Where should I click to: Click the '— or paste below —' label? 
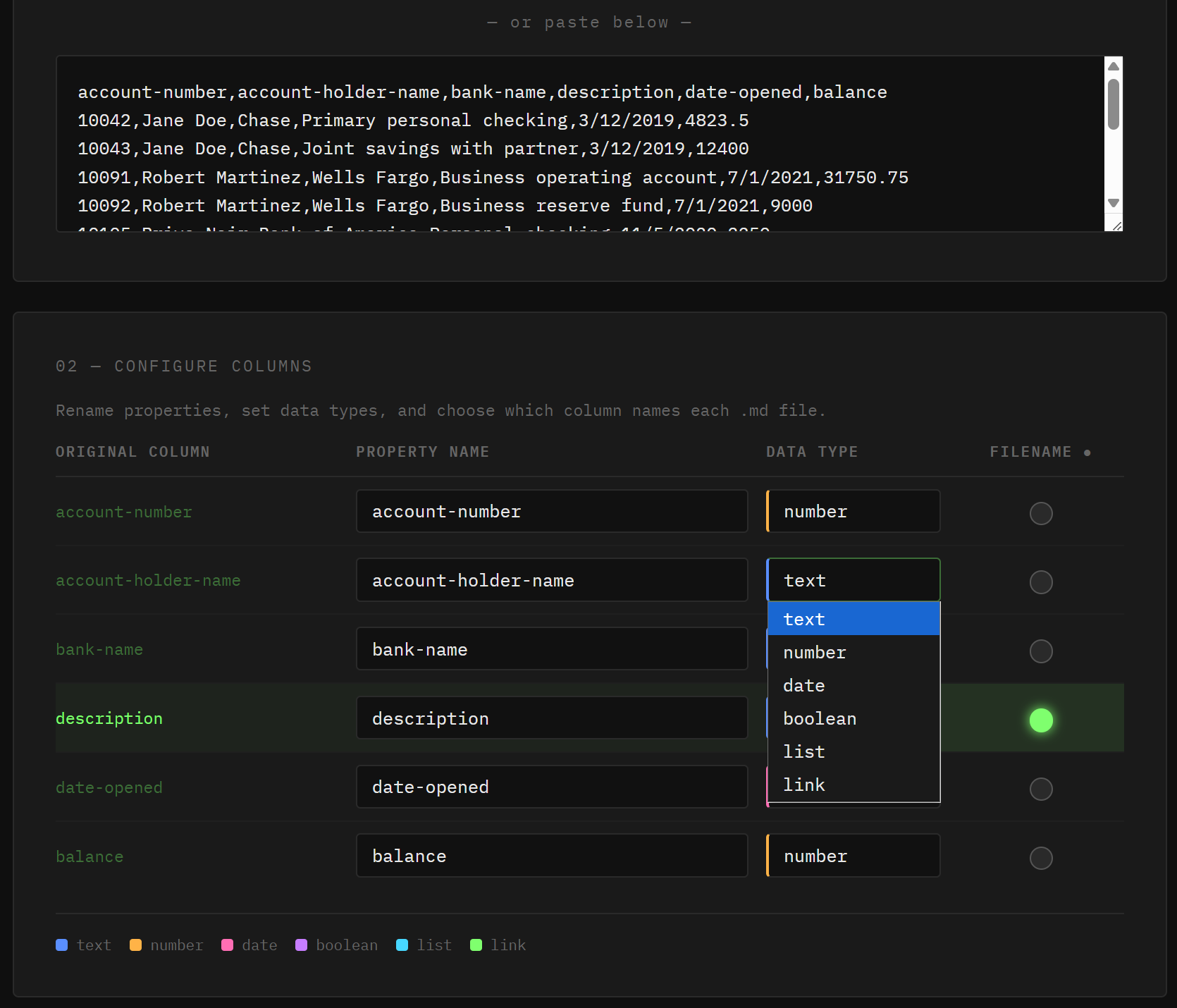click(x=589, y=23)
